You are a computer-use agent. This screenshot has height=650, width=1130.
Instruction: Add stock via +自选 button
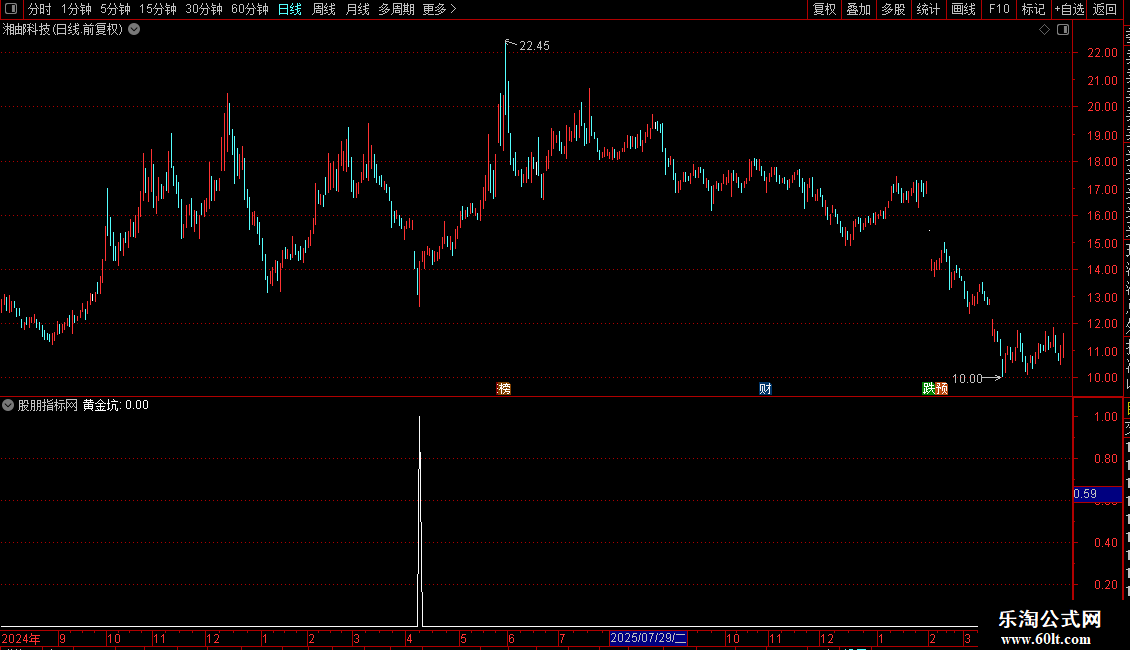point(1069,9)
